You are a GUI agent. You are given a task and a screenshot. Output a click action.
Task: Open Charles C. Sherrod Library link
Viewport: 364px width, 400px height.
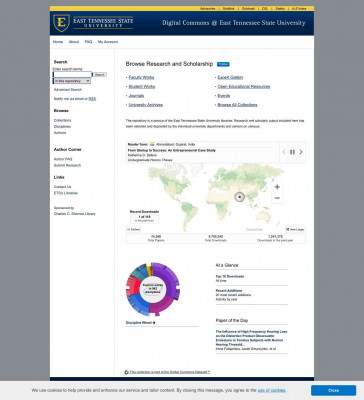[75, 214]
